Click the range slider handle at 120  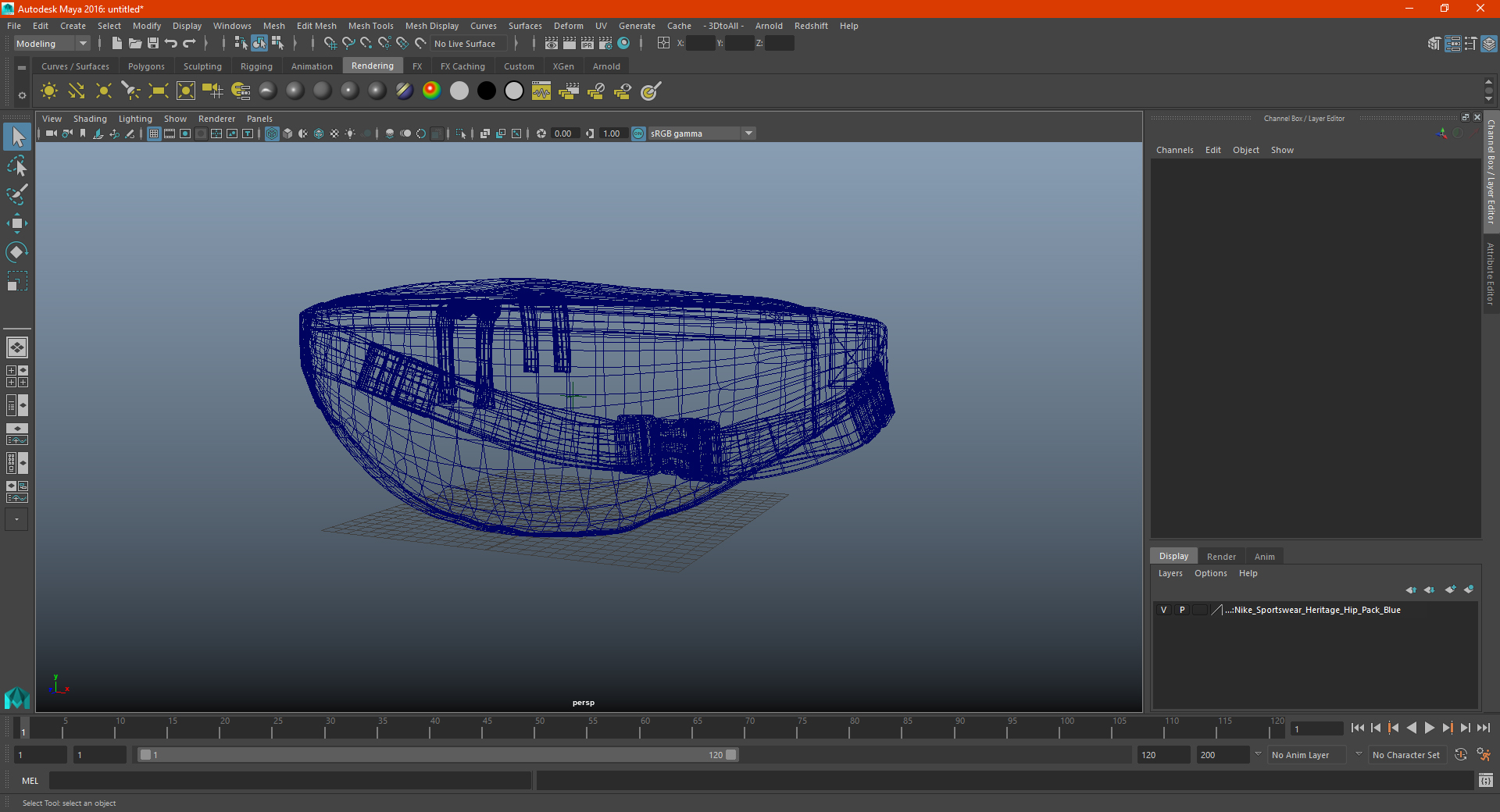click(x=731, y=755)
